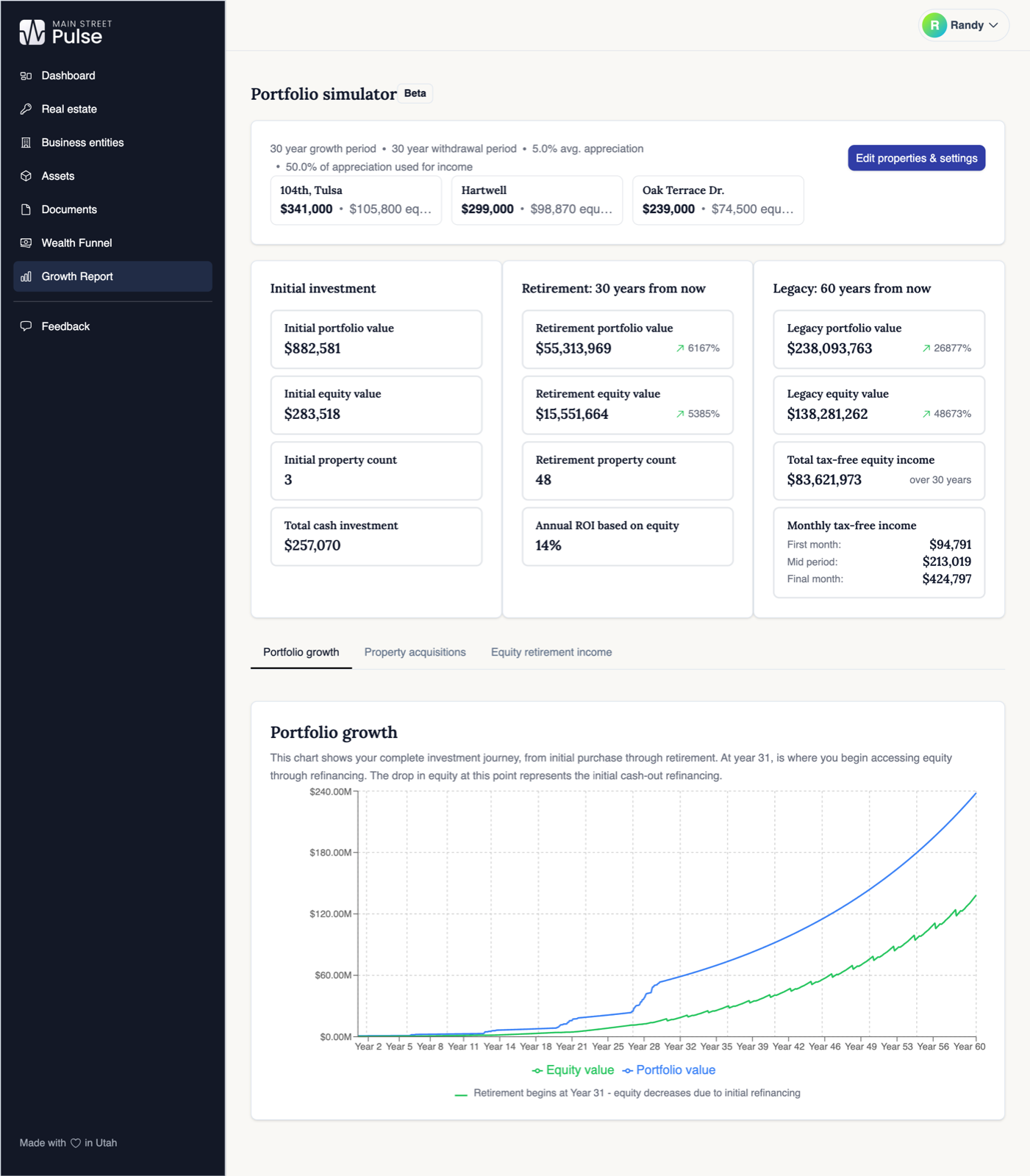Click the 6167% growth arrow icon

pyautogui.click(x=680, y=348)
